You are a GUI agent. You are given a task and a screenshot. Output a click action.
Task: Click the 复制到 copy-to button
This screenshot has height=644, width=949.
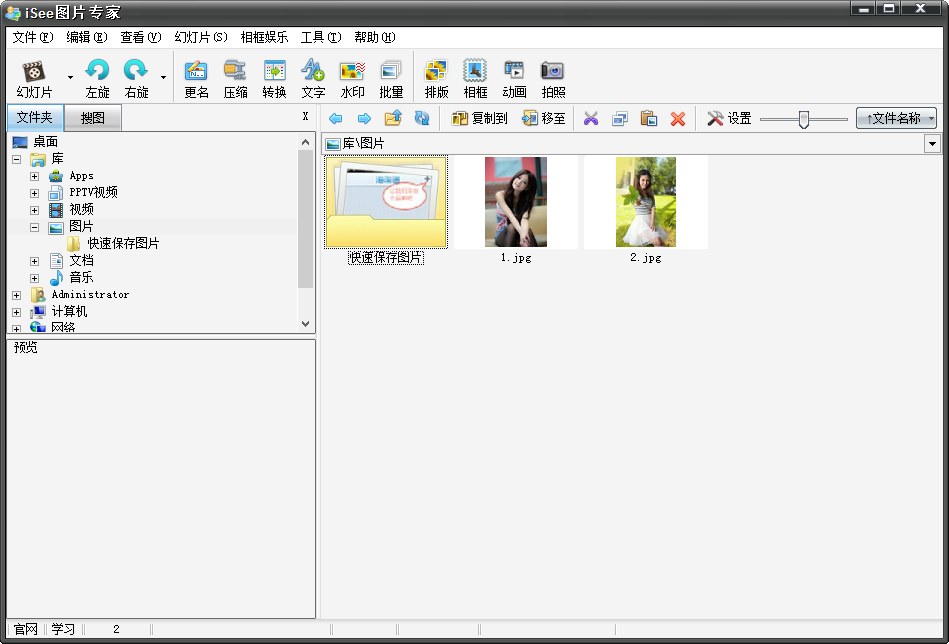pyautogui.click(x=479, y=118)
